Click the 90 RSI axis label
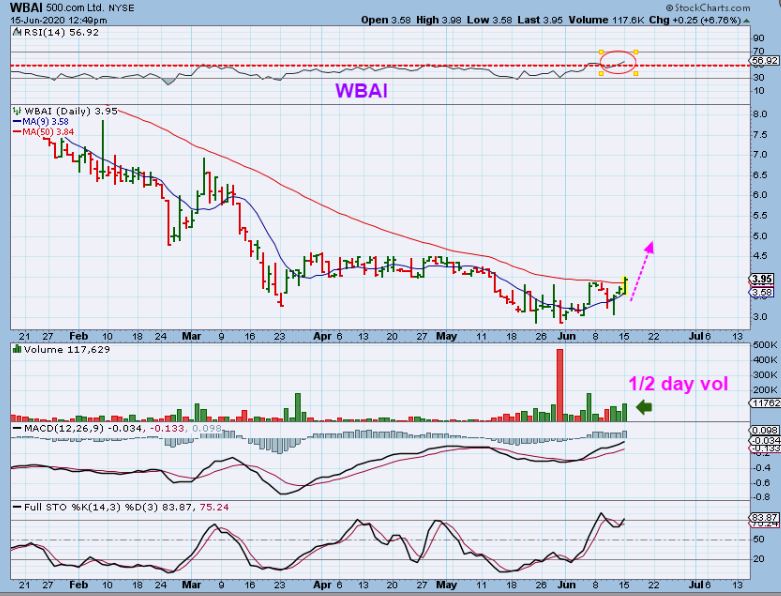Viewport: 781px width, 596px height. click(x=759, y=38)
